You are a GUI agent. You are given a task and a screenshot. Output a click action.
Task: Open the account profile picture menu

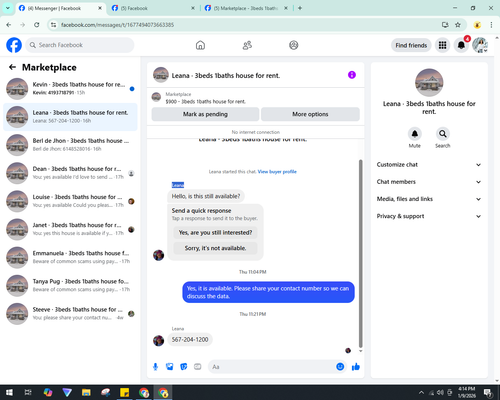point(480,45)
